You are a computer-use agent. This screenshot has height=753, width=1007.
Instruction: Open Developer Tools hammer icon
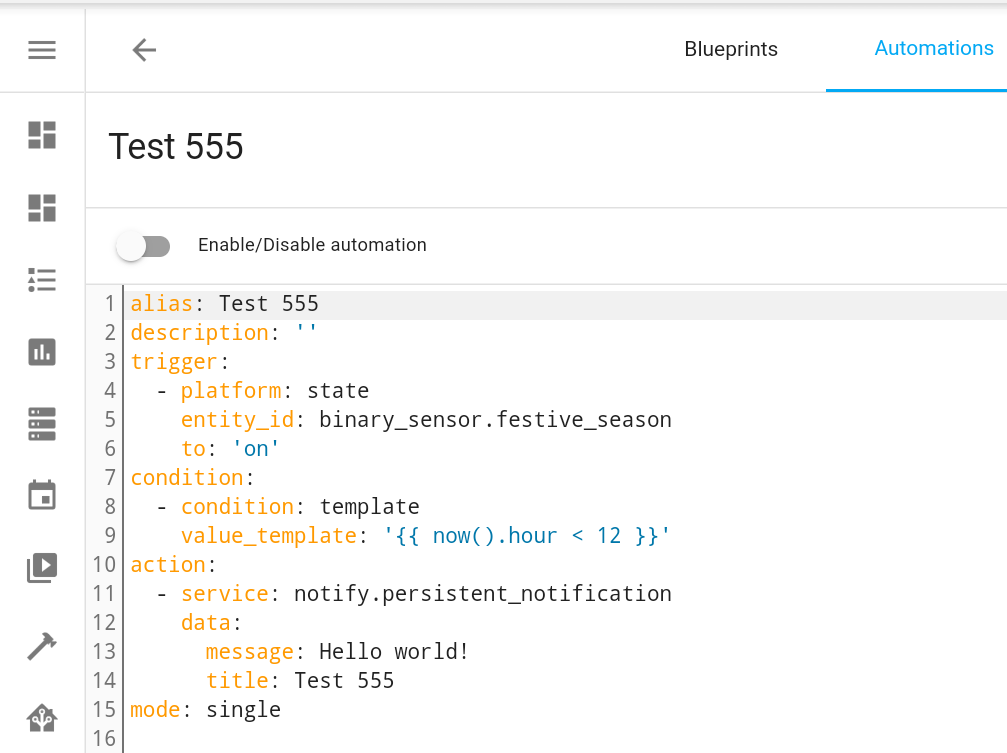pyautogui.click(x=42, y=646)
